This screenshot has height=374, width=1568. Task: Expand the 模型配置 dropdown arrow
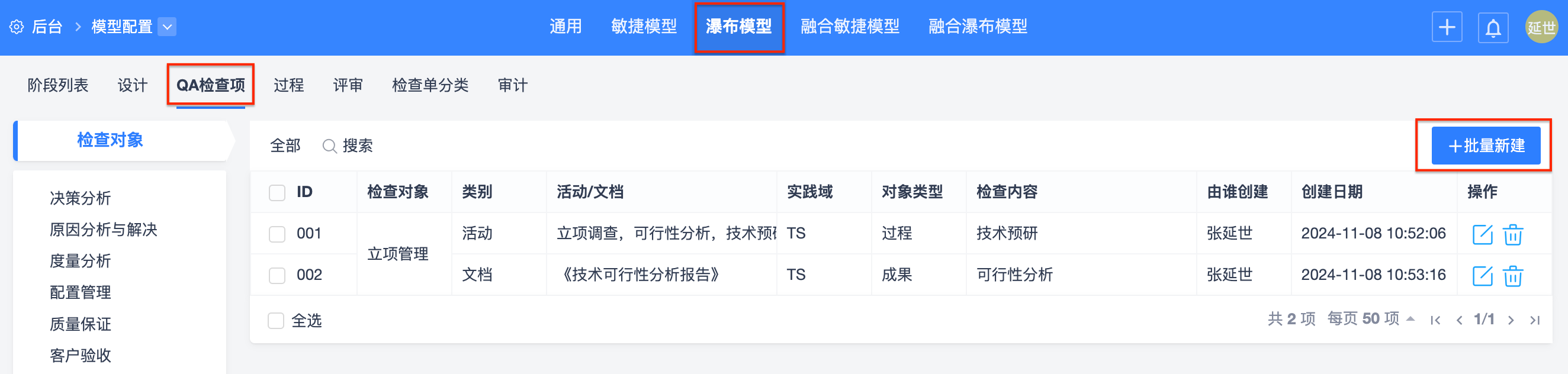pyautogui.click(x=167, y=27)
